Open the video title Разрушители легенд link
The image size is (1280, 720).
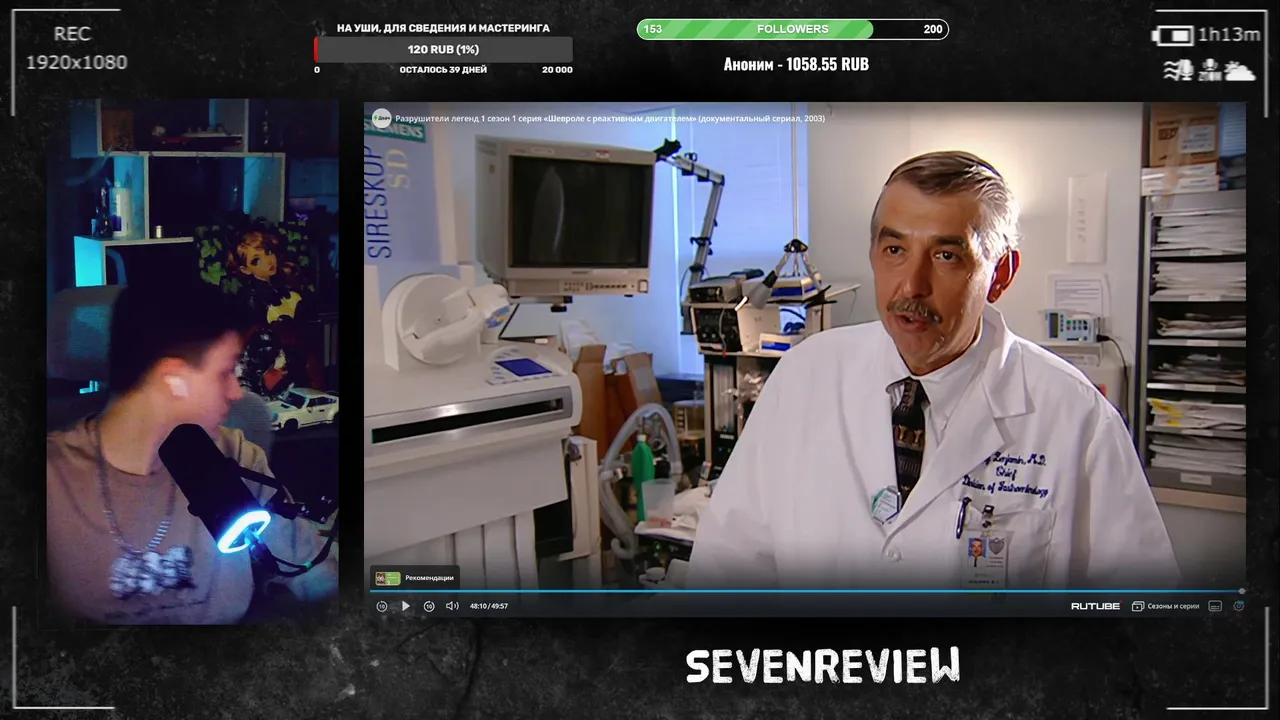click(610, 118)
